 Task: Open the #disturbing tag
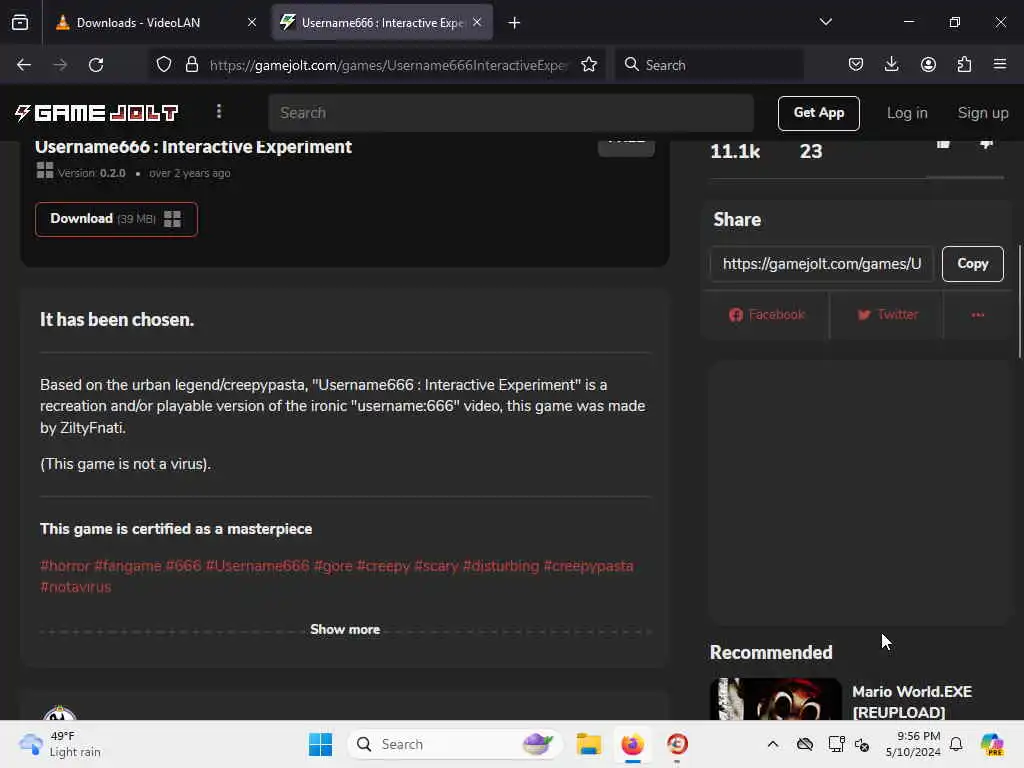click(501, 566)
